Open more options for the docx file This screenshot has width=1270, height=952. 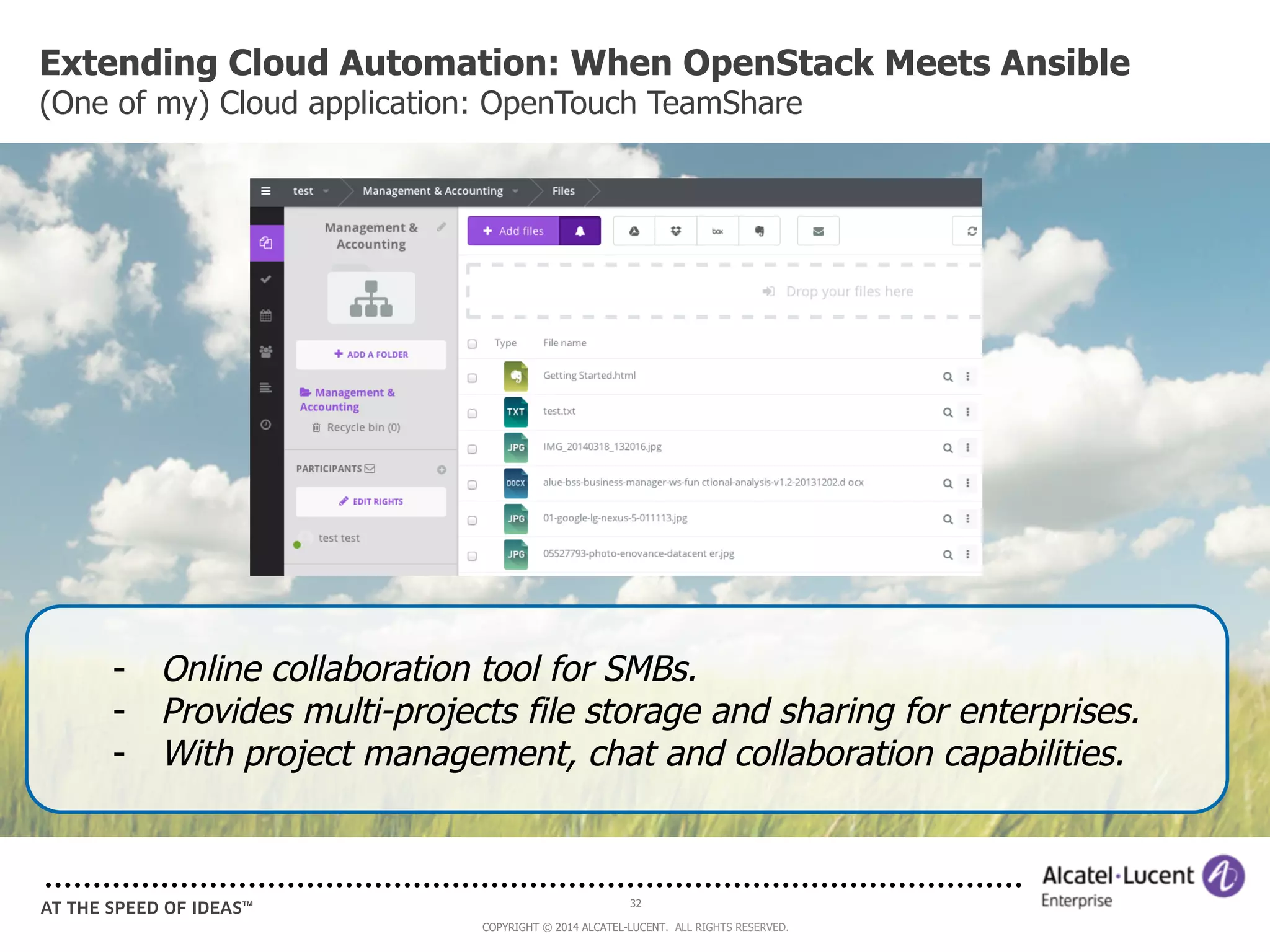pyautogui.click(x=967, y=483)
